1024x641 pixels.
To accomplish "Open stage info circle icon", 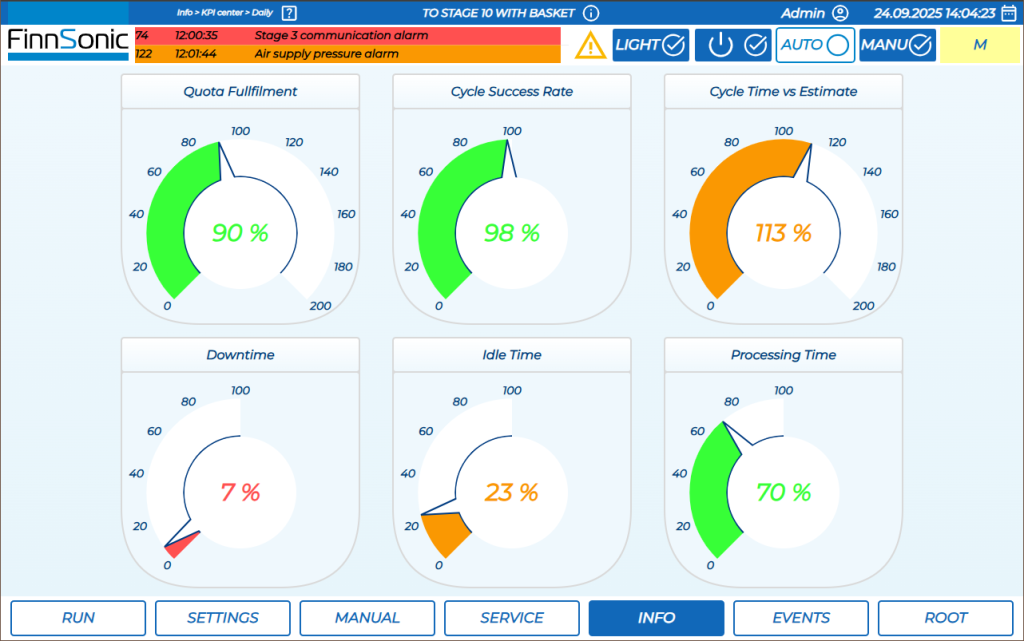I will tap(591, 13).
